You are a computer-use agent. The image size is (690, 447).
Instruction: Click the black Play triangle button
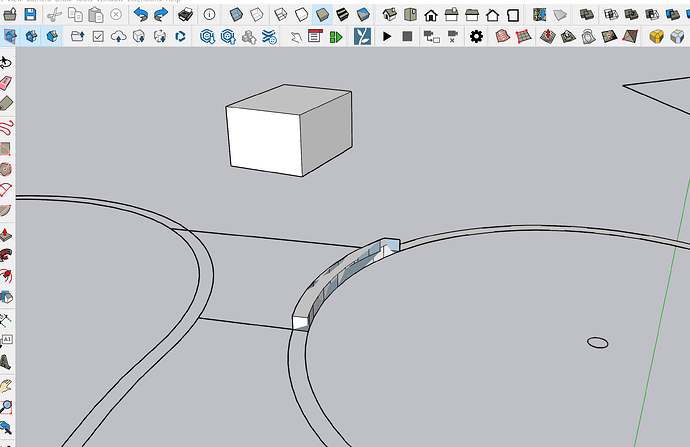pos(387,36)
